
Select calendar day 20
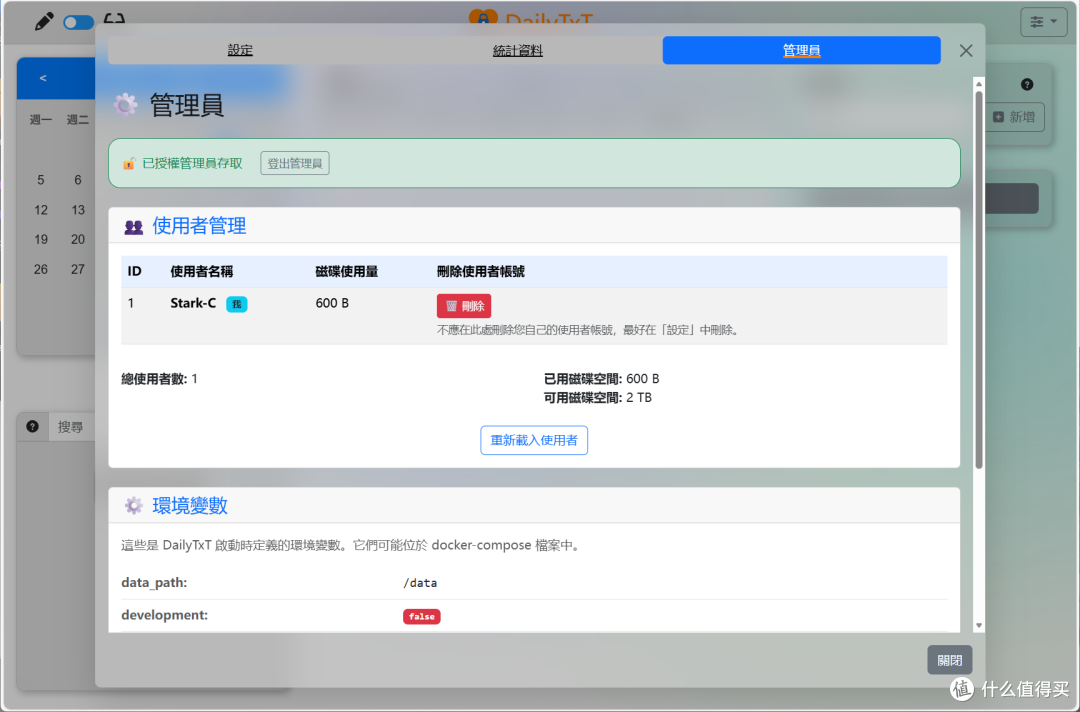78,240
